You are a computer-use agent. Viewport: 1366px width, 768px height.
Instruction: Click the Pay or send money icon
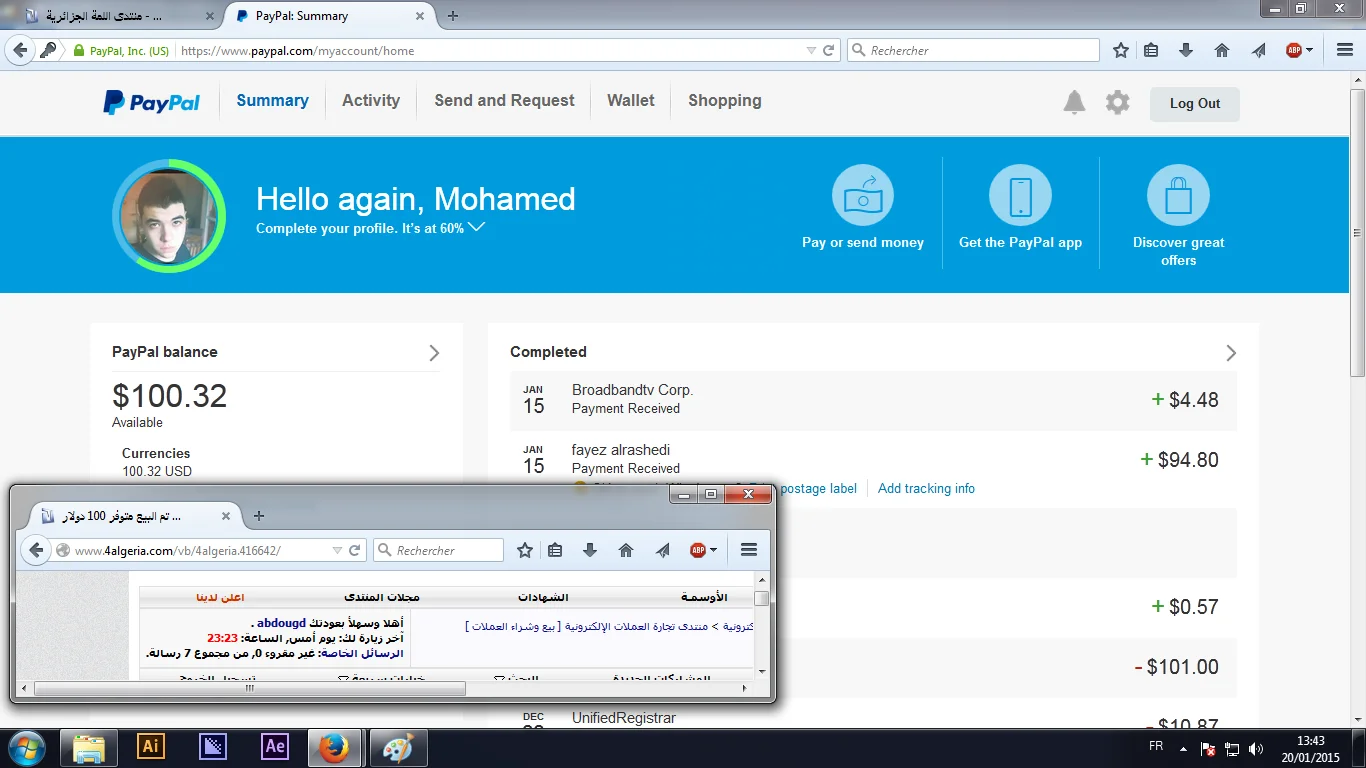click(x=862, y=196)
